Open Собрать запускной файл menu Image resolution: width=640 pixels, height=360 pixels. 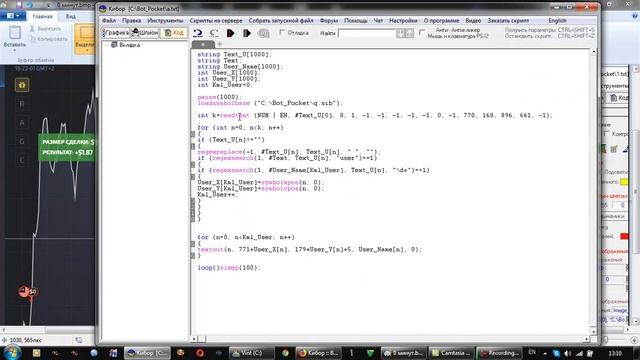281,20
